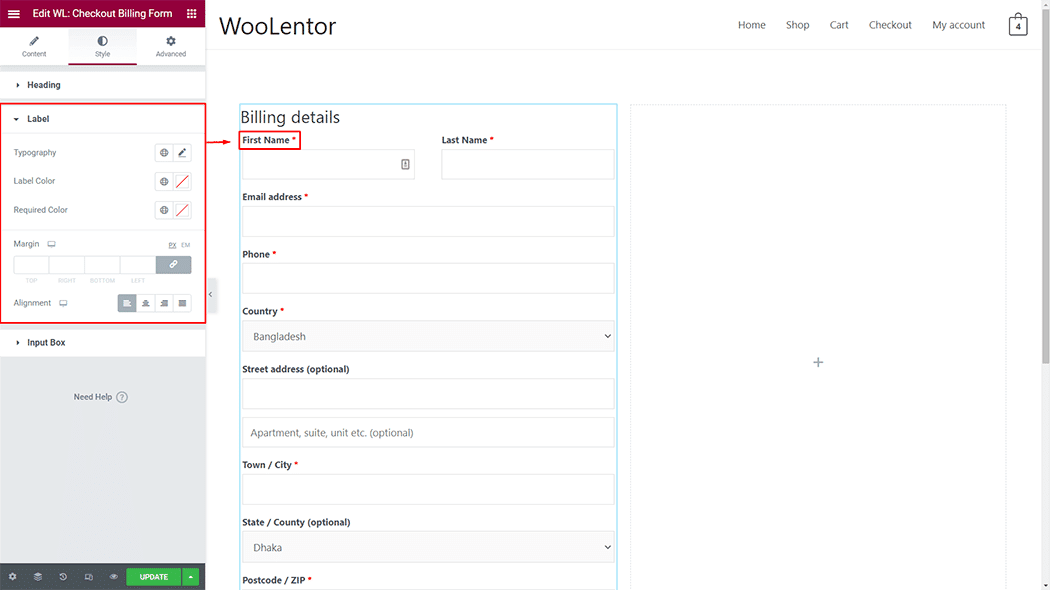
Task: Open the Elementor hamburger menu
Action: tap(14, 14)
